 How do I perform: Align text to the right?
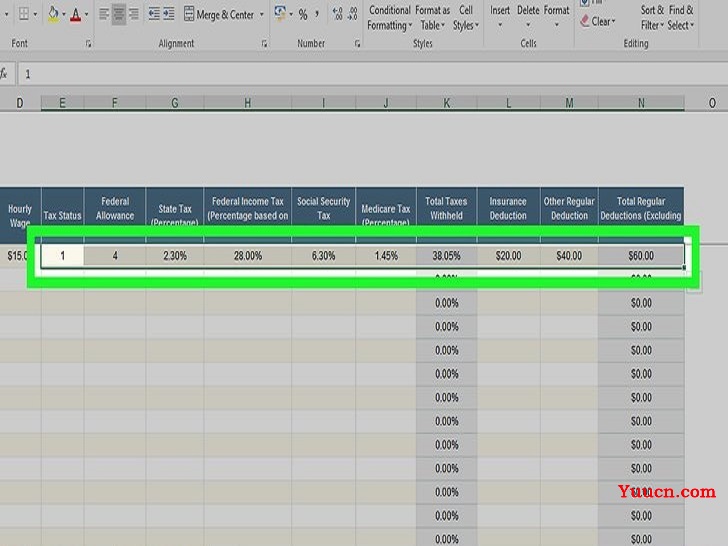pos(134,14)
